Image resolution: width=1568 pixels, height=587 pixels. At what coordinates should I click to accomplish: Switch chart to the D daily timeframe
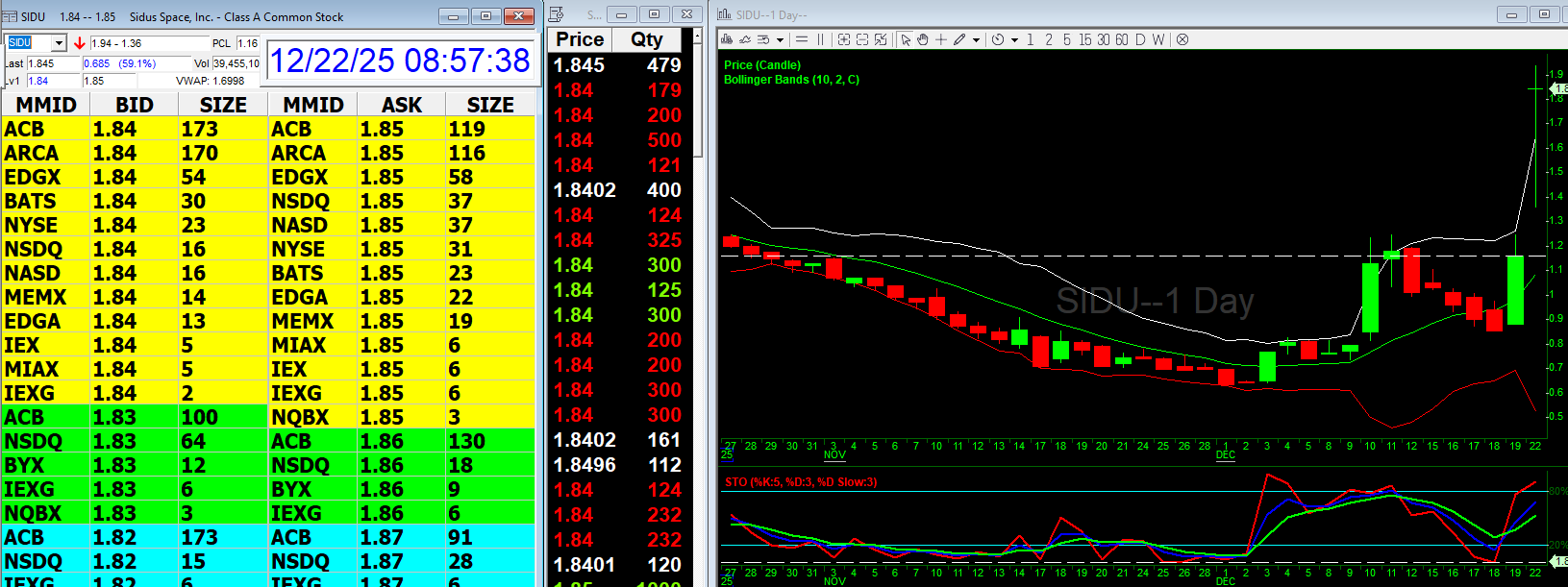point(1140,39)
